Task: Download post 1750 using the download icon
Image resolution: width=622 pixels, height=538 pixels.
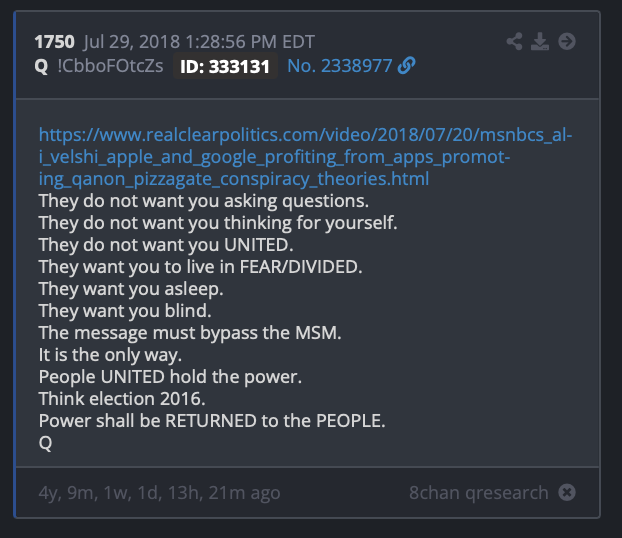Action: click(540, 41)
